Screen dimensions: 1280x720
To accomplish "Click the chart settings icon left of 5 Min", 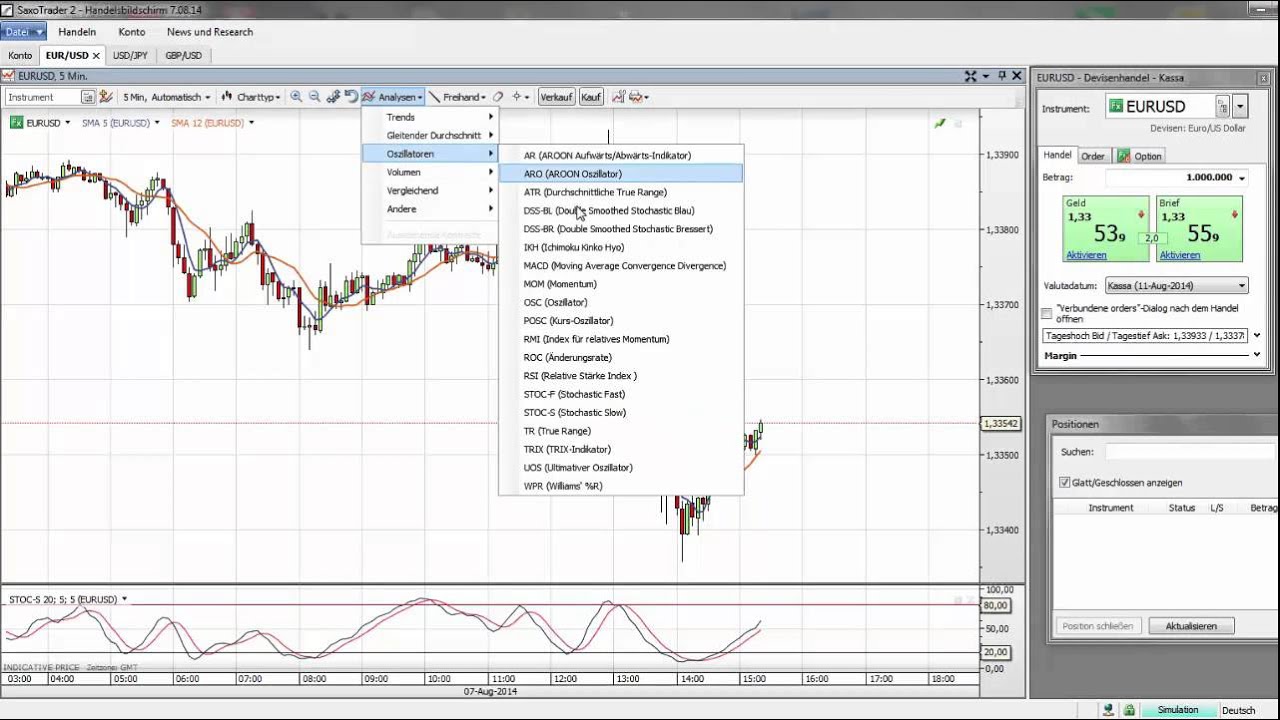I will click(x=106, y=97).
